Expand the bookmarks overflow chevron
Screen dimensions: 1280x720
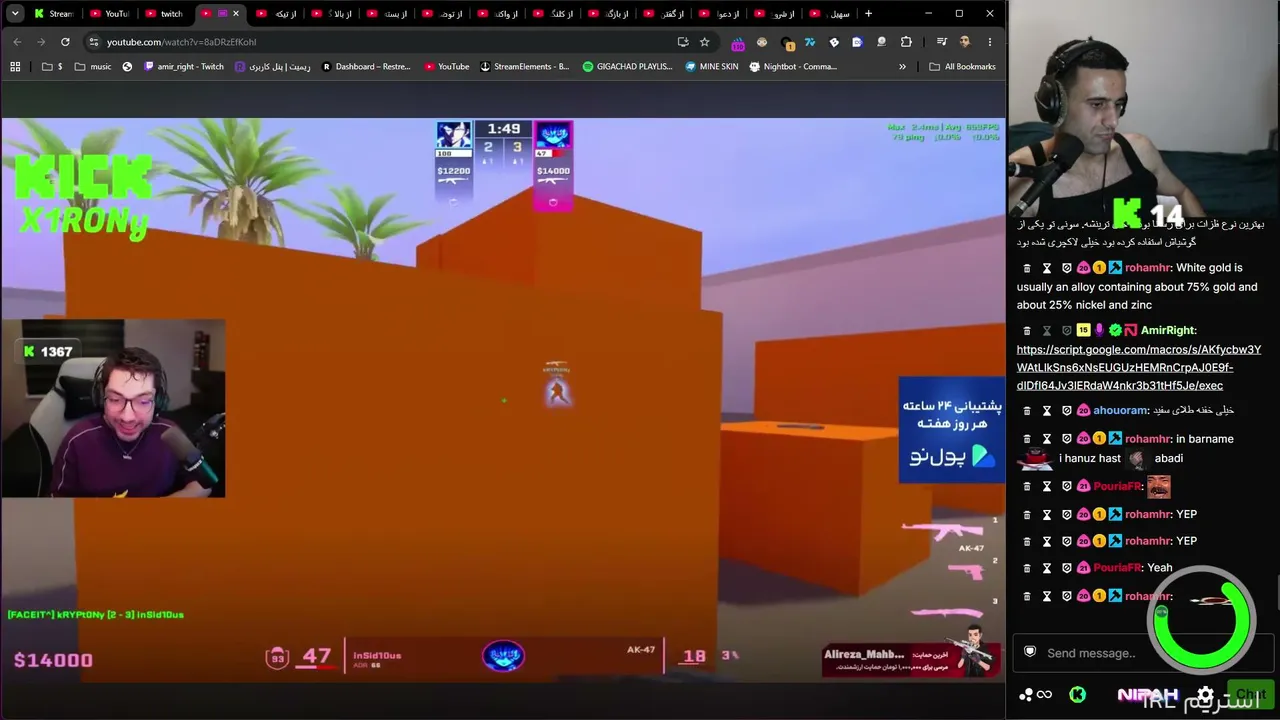pos(902,67)
